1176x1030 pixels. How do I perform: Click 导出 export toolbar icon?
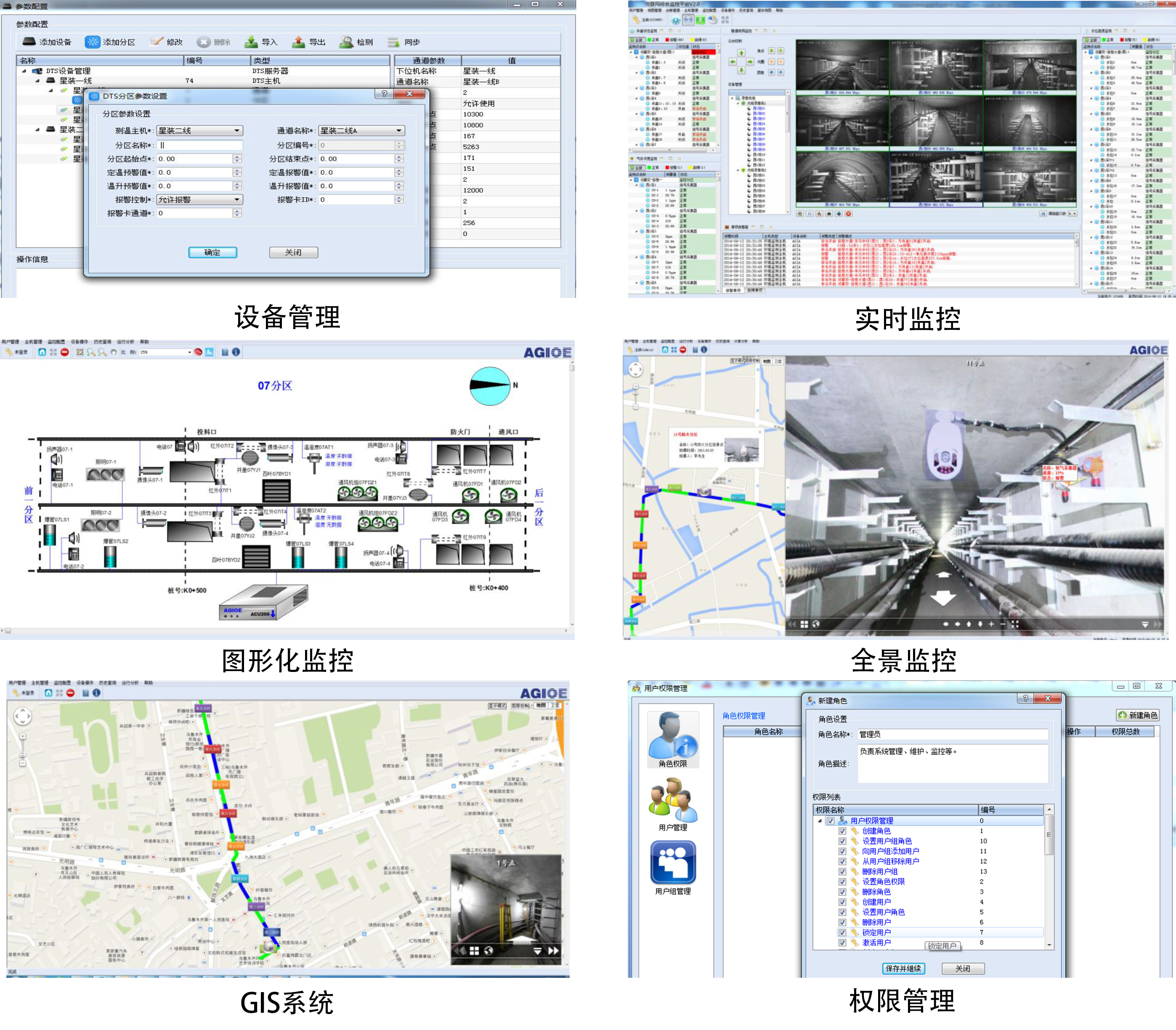(298, 42)
